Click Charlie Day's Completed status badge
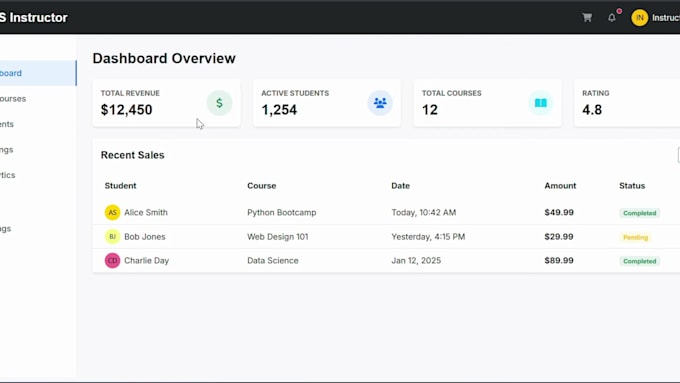 [640, 261]
